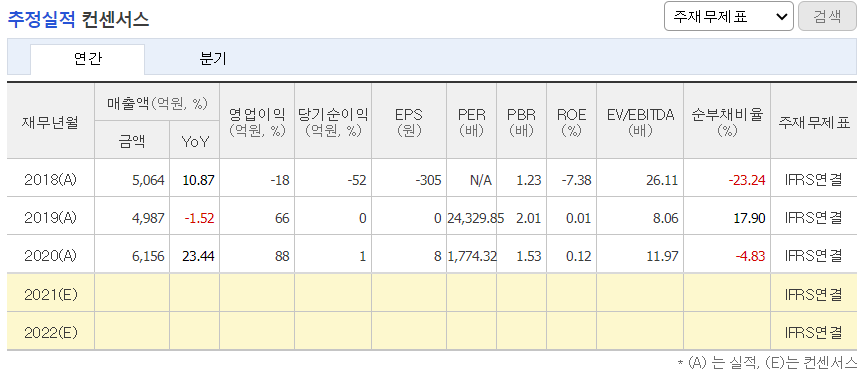This screenshot has width=864, height=375.
Task: Click ROE value 0.01
Action: (579, 218)
